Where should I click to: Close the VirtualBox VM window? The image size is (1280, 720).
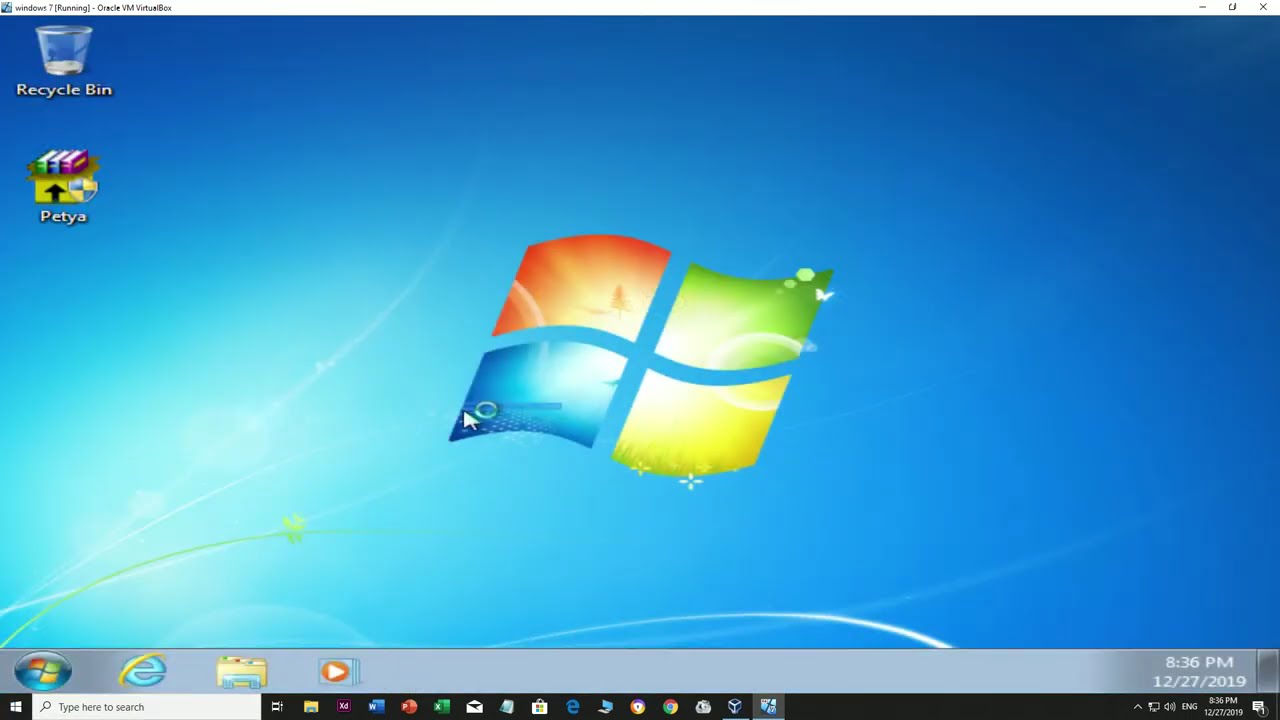coord(1263,7)
